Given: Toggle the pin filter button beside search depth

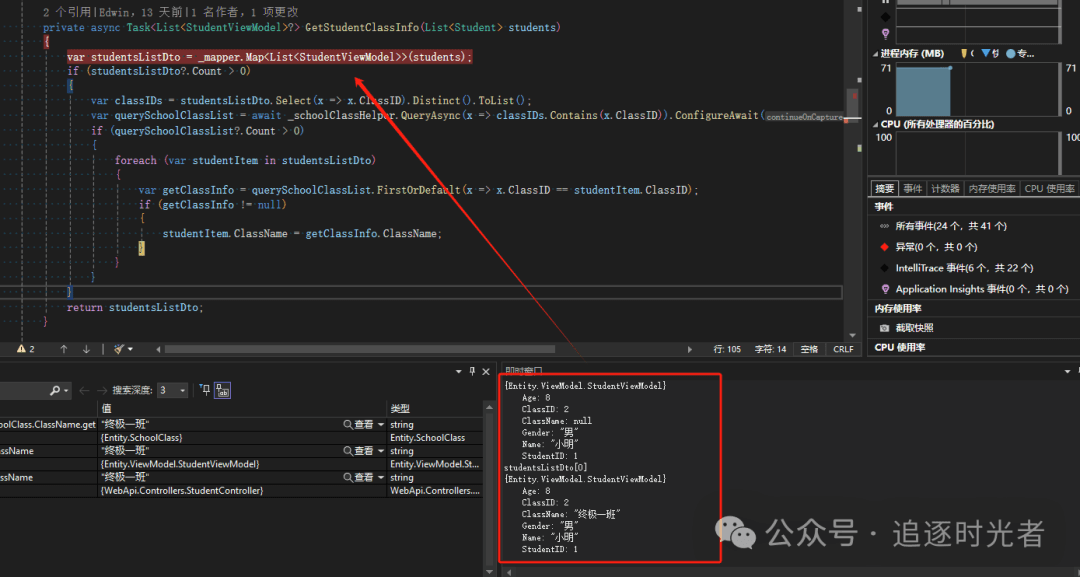Looking at the screenshot, I should (203, 390).
